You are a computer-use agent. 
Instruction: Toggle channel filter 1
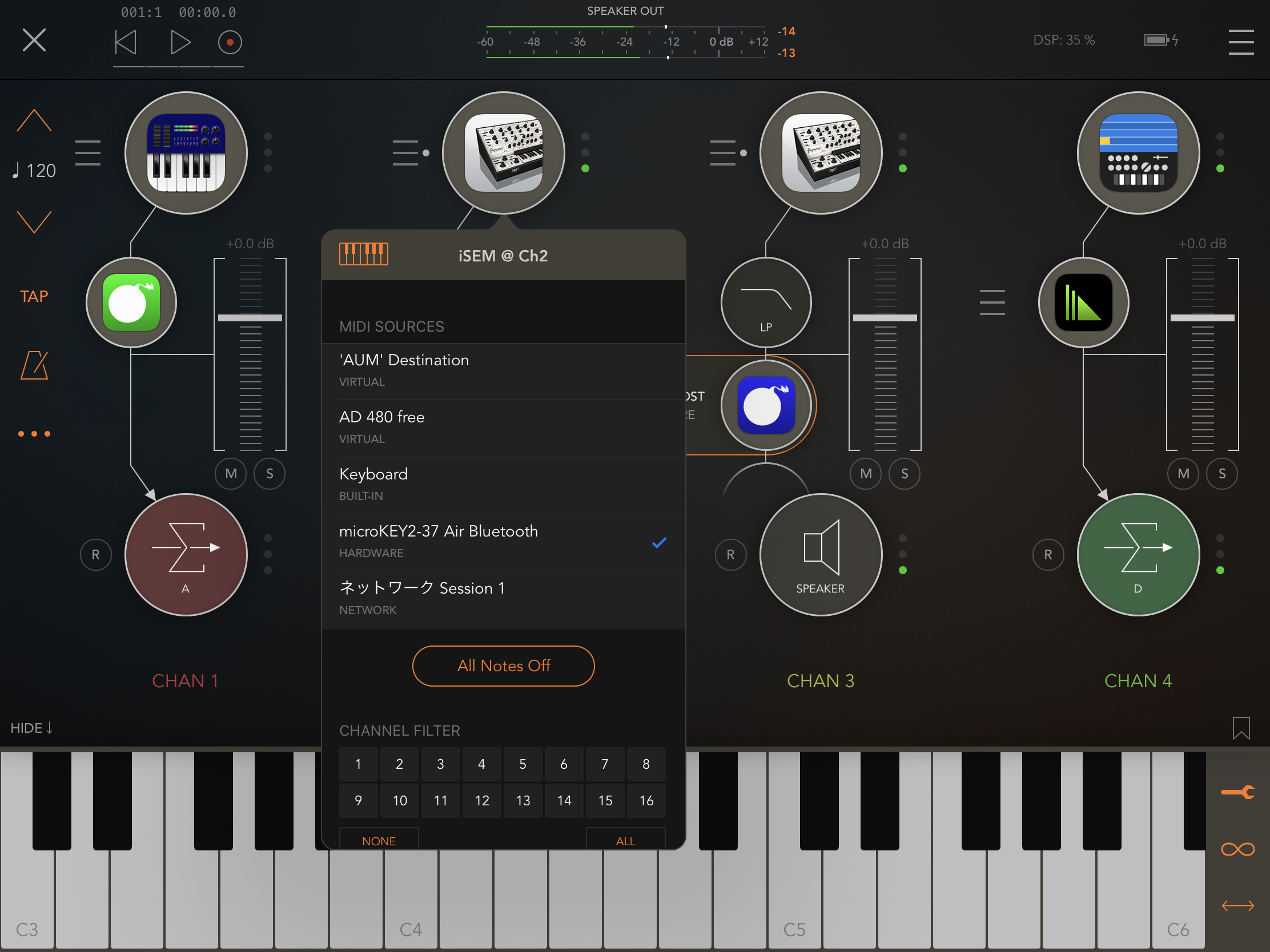point(358,764)
